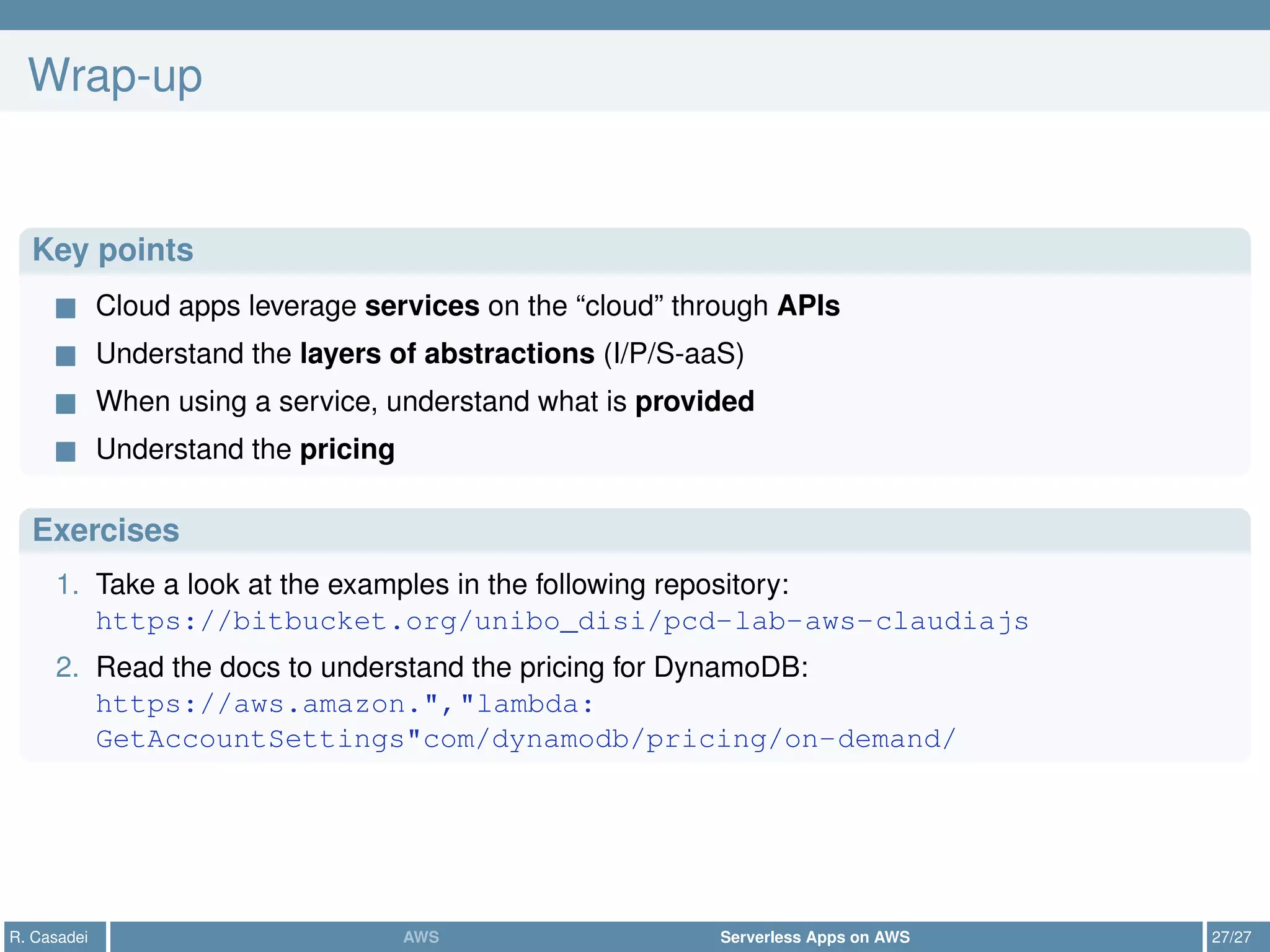Image resolution: width=1270 pixels, height=952 pixels.
Task: Click the 'Serverless Apps on AWS' footer title
Action: 815,937
